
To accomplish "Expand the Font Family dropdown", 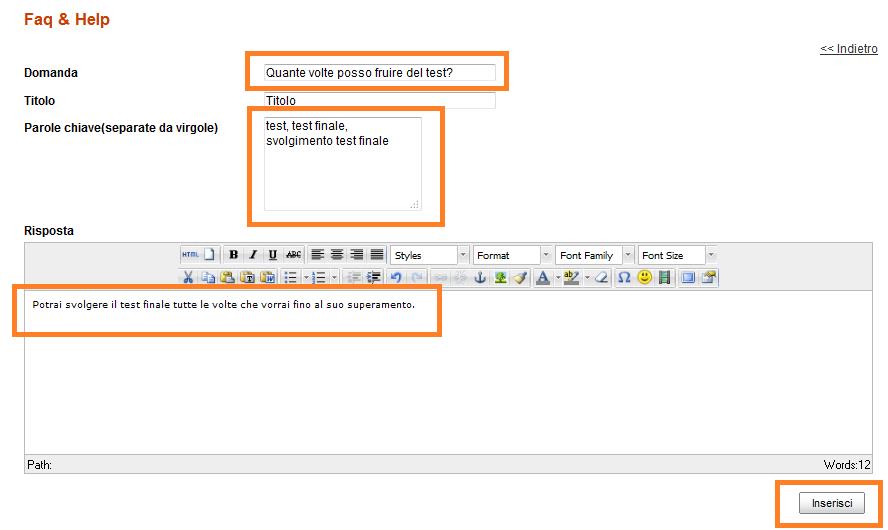I will point(596,256).
